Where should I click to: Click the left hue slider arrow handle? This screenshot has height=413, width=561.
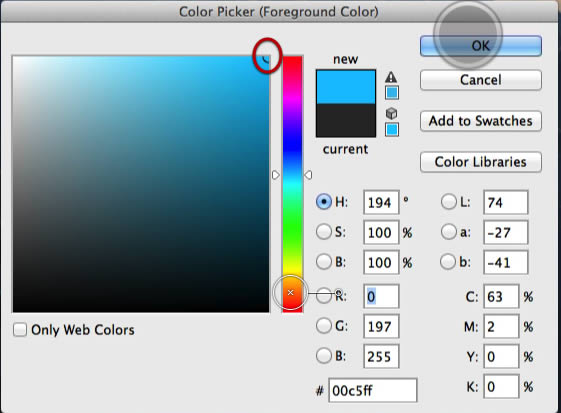(x=275, y=175)
